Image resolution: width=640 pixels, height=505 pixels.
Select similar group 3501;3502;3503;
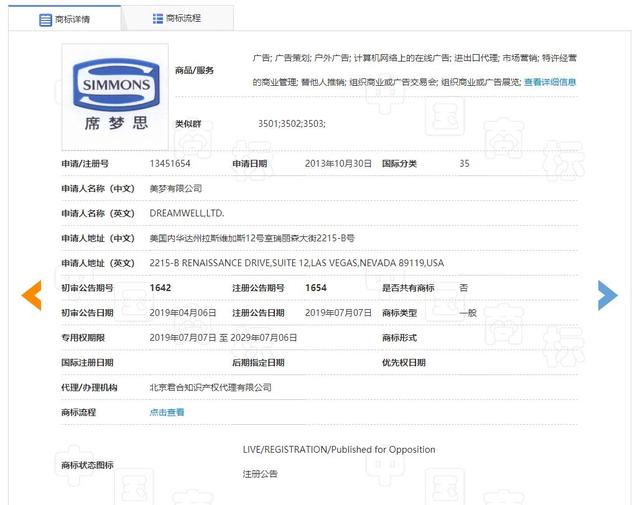click(292, 124)
